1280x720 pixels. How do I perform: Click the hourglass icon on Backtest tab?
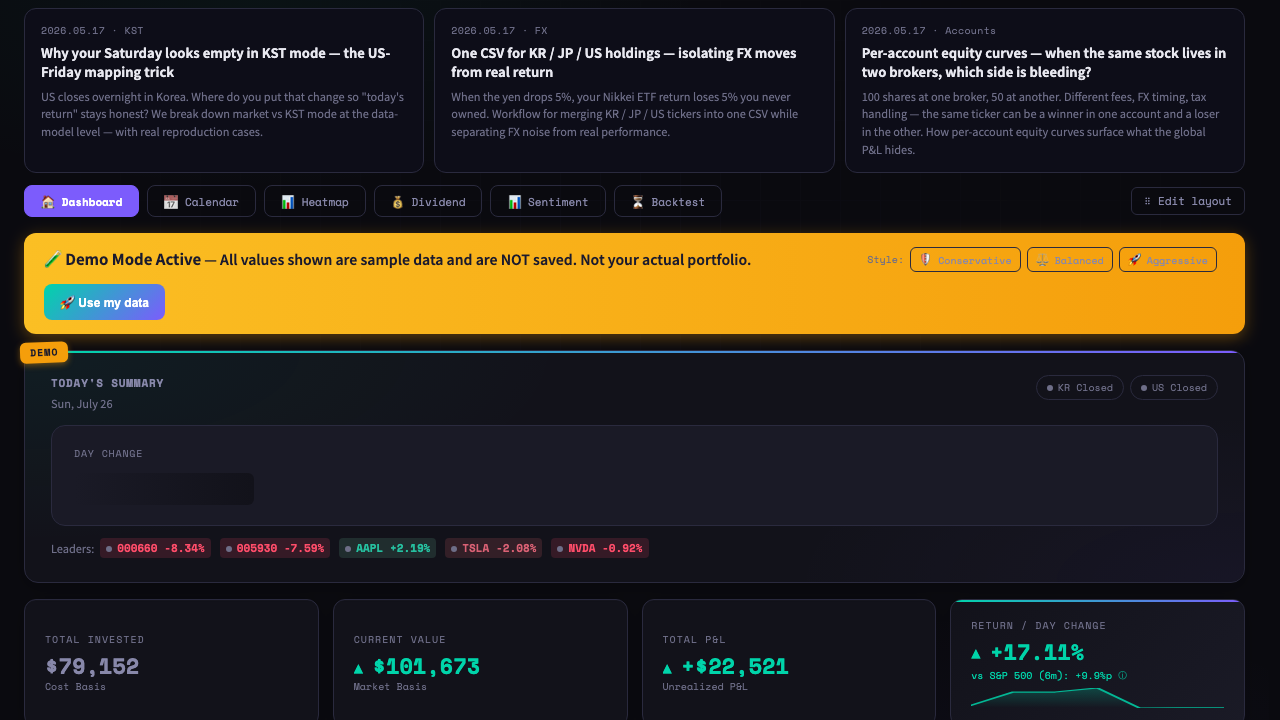click(x=638, y=202)
